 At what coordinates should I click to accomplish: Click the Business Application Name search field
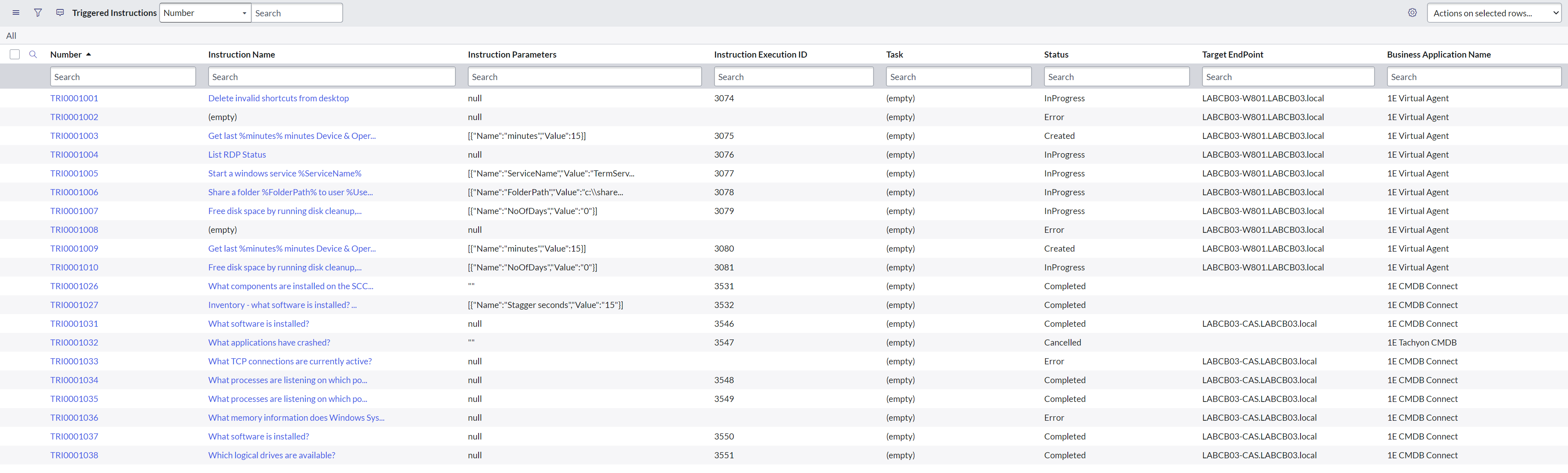coord(1474,77)
